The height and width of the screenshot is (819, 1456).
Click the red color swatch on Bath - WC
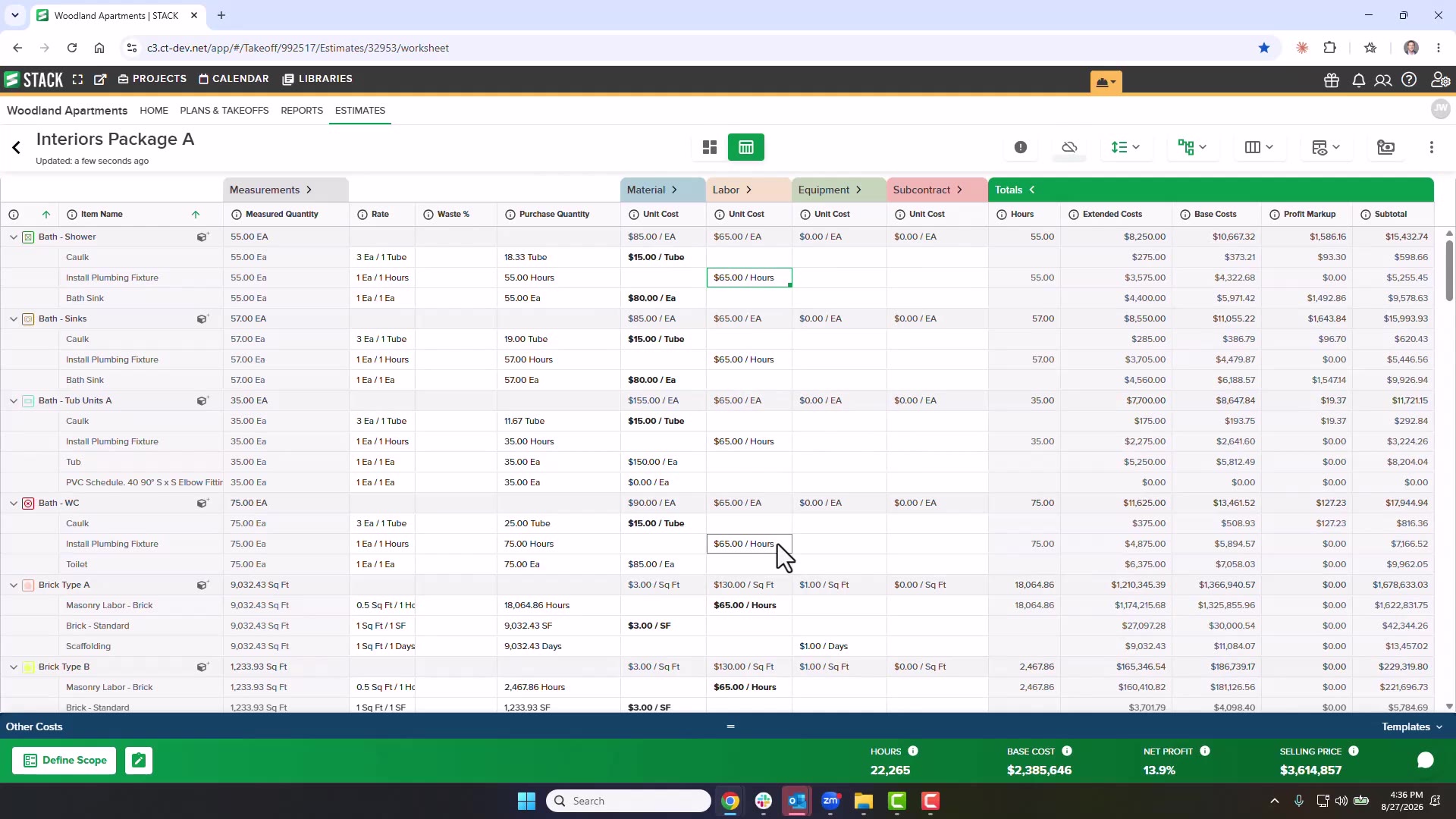28,503
